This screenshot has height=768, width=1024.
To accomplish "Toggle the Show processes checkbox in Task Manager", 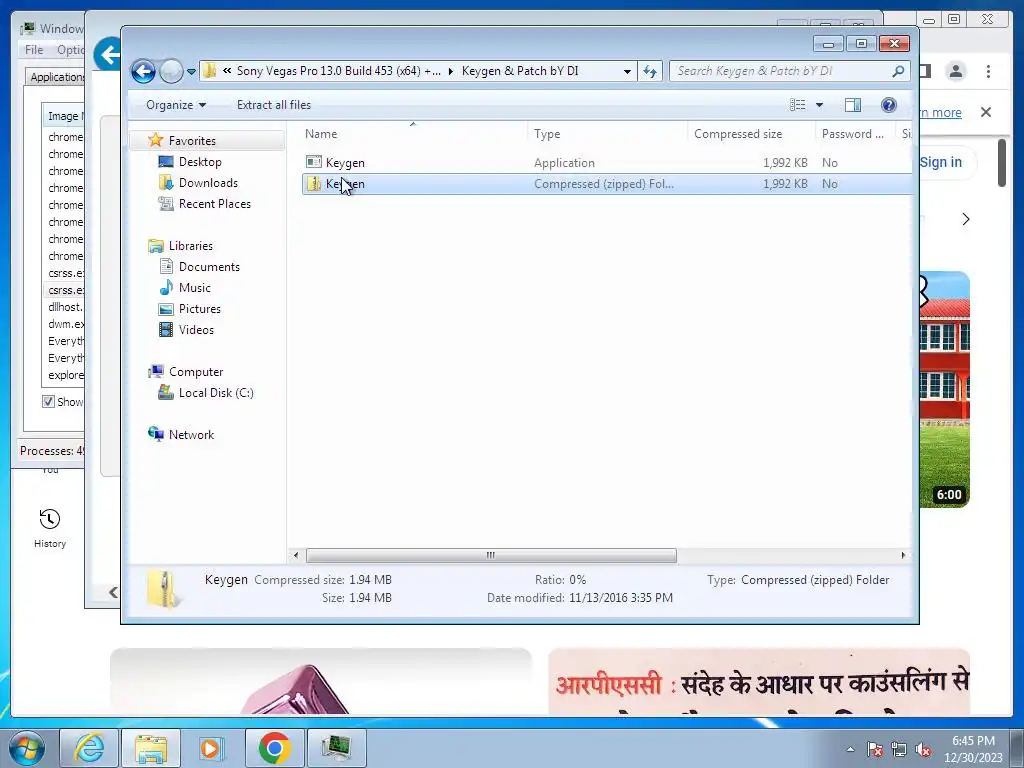I will [x=48, y=402].
